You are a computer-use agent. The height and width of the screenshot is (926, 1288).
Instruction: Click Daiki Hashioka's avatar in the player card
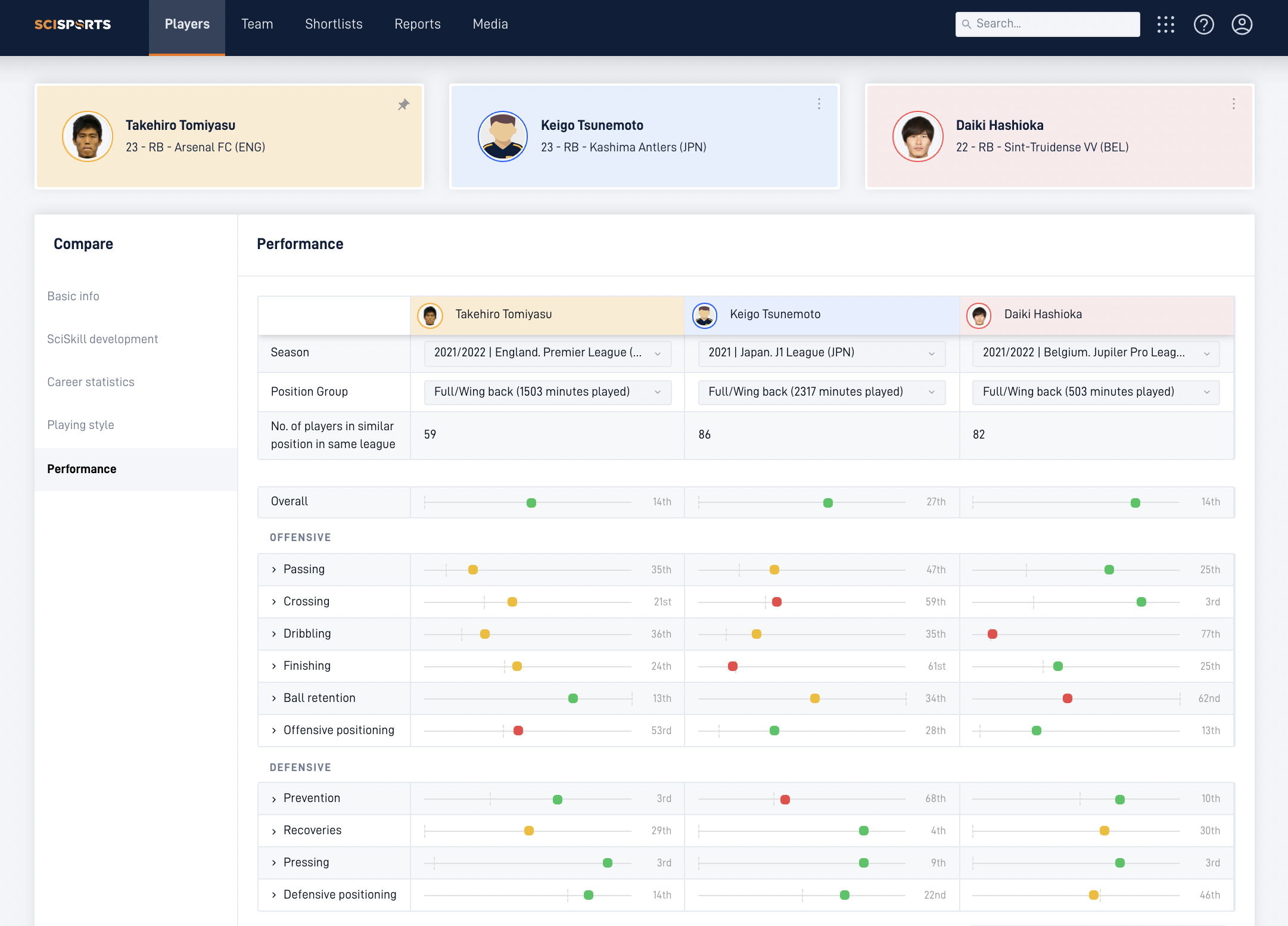tap(917, 136)
